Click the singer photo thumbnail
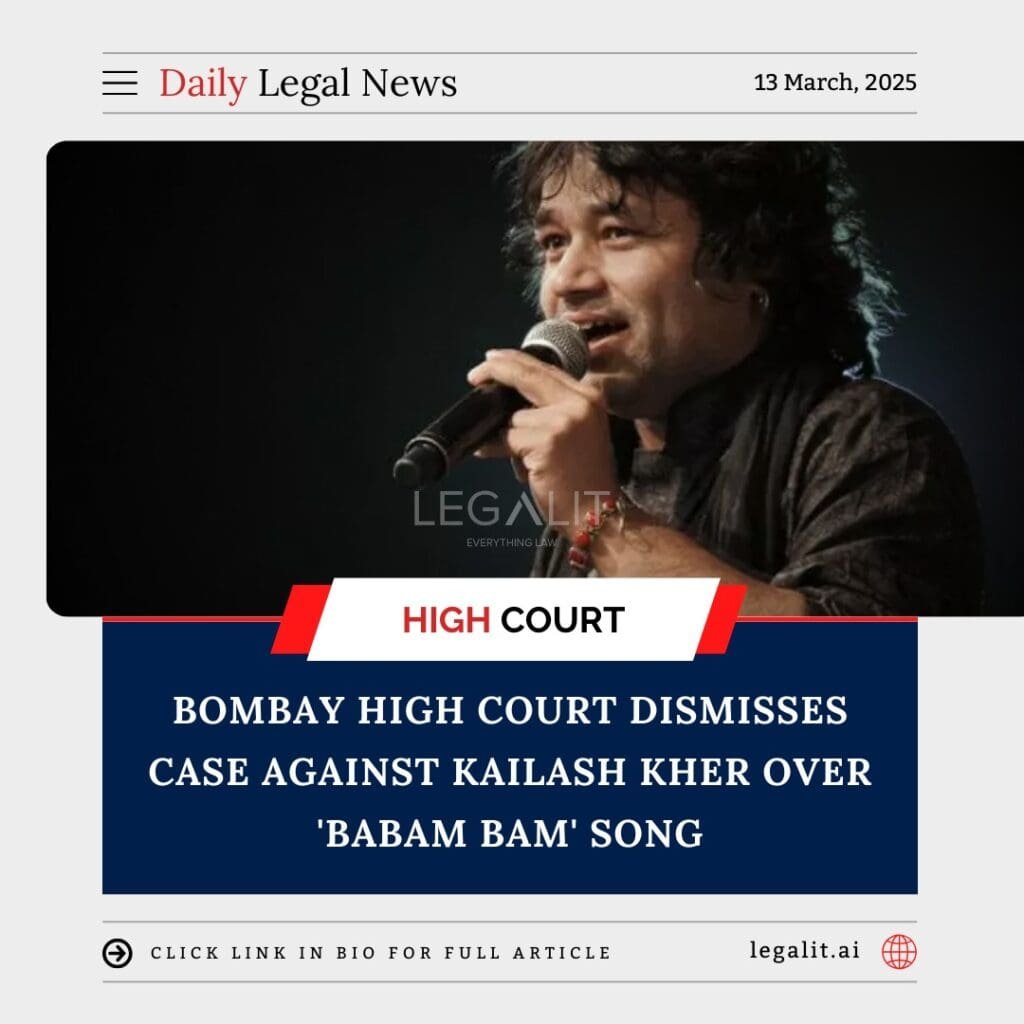Viewport: 1024px width, 1024px height. (x=535, y=378)
